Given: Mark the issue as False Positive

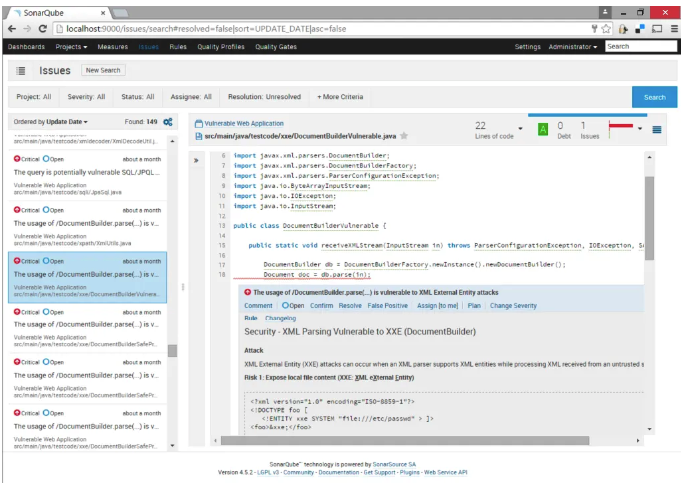Looking at the screenshot, I should 387,306.
